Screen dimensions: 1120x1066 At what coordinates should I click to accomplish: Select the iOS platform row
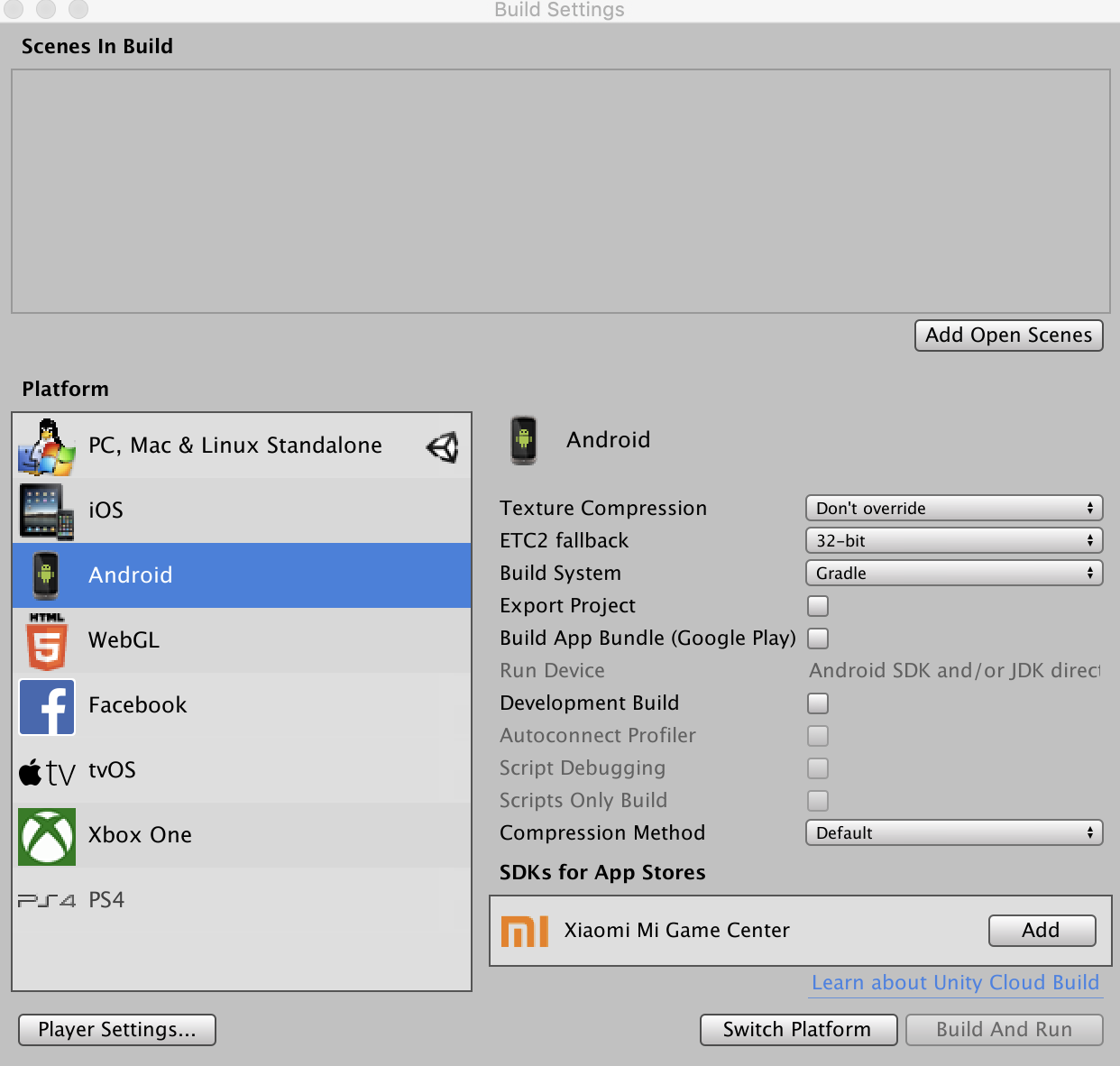242,510
